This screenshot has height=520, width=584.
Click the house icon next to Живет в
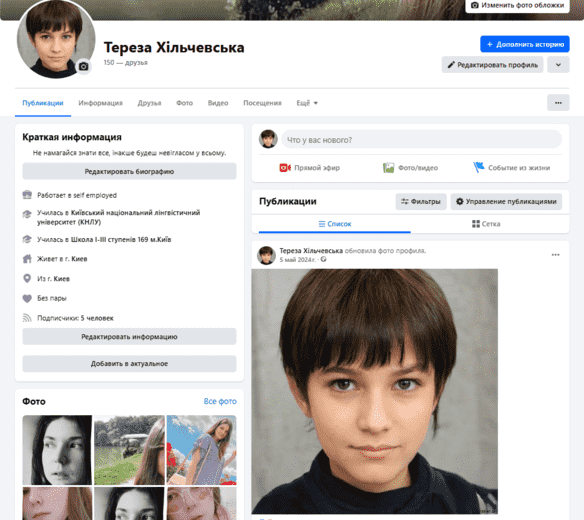pos(27,259)
